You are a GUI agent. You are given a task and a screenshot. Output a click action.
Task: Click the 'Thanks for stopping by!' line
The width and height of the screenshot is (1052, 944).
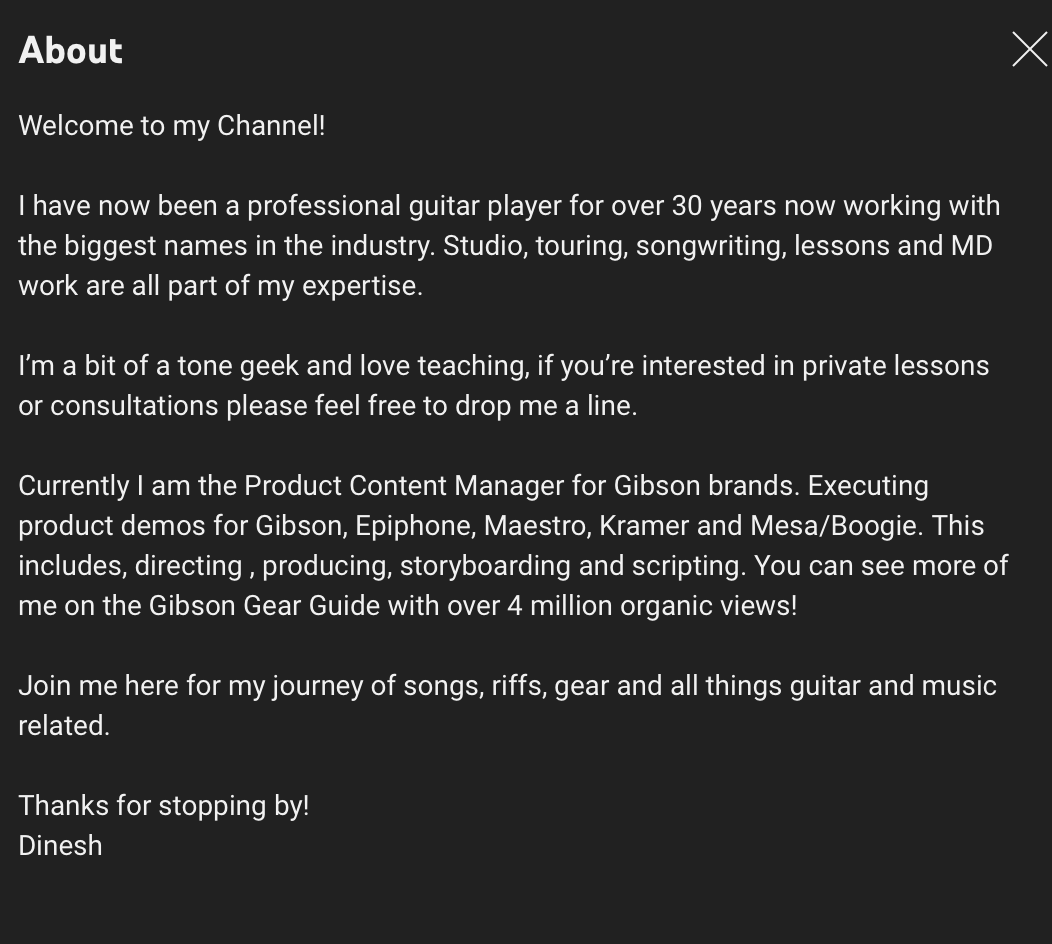pos(164,806)
